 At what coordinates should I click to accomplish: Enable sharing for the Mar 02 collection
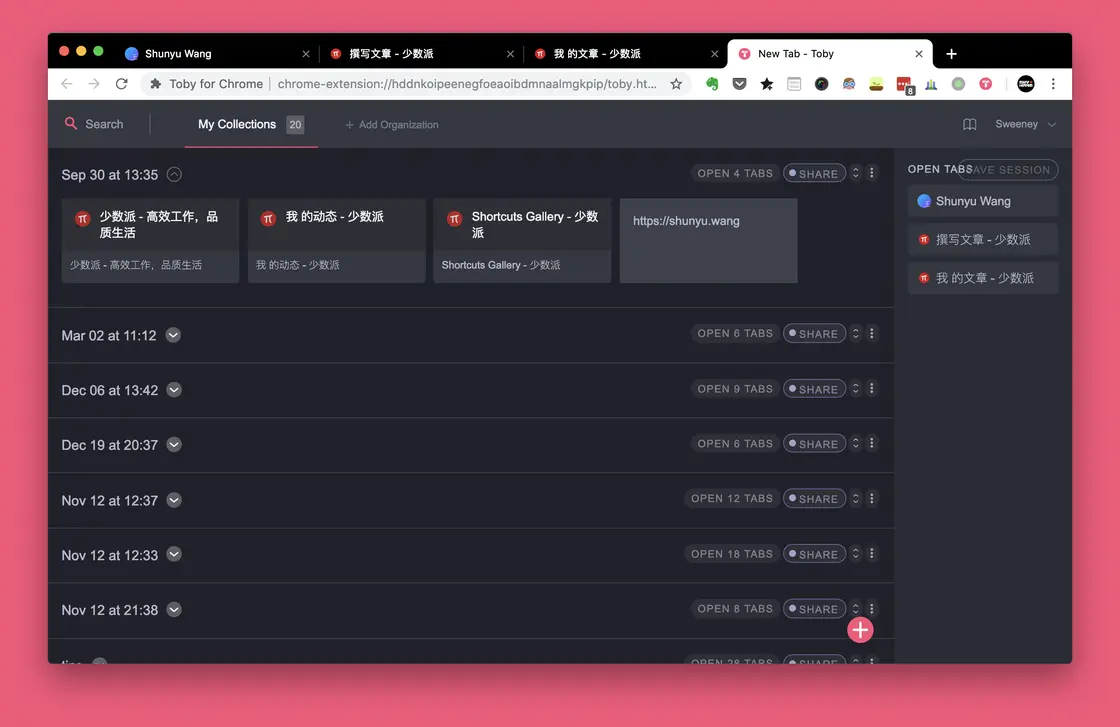814,333
